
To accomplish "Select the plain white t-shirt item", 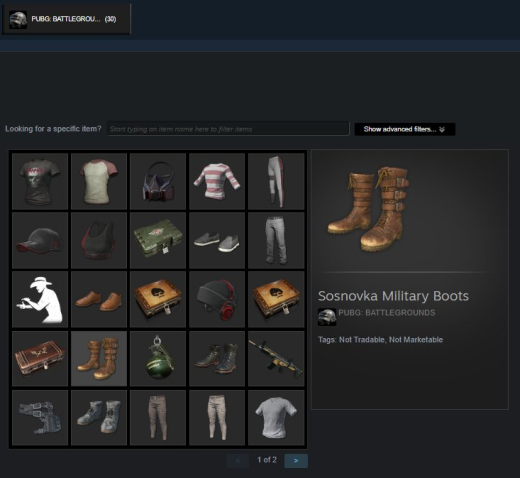I will click(276, 418).
